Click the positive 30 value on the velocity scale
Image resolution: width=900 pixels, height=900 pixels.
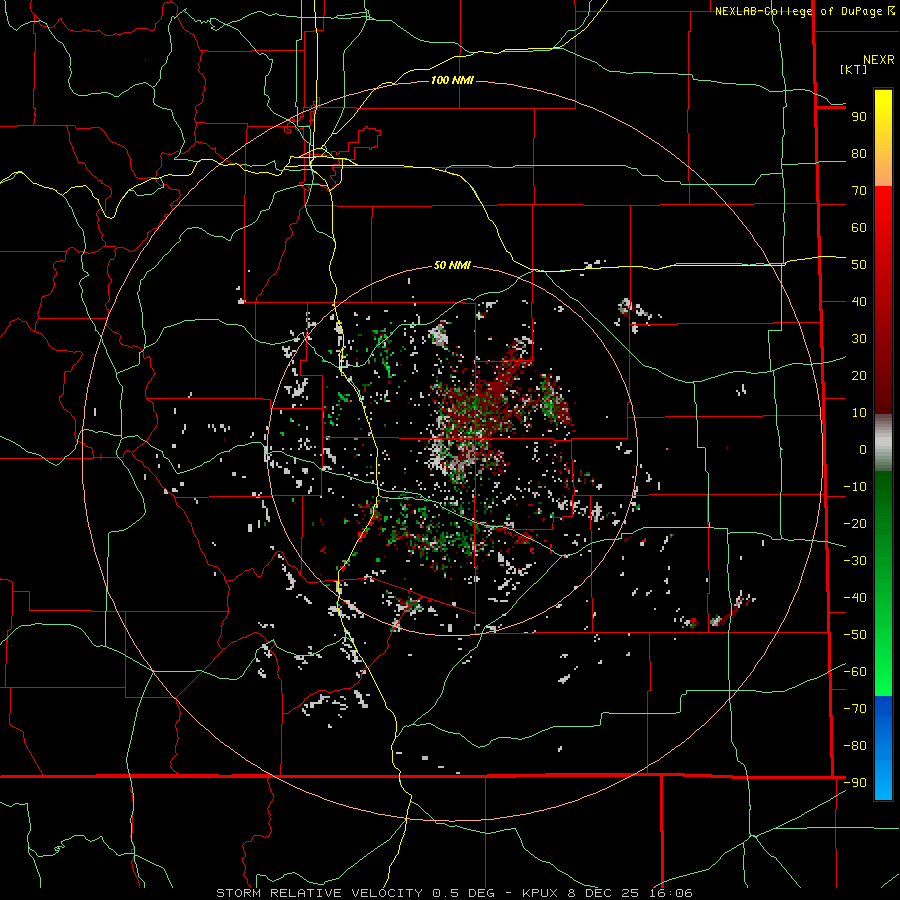click(x=859, y=339)
